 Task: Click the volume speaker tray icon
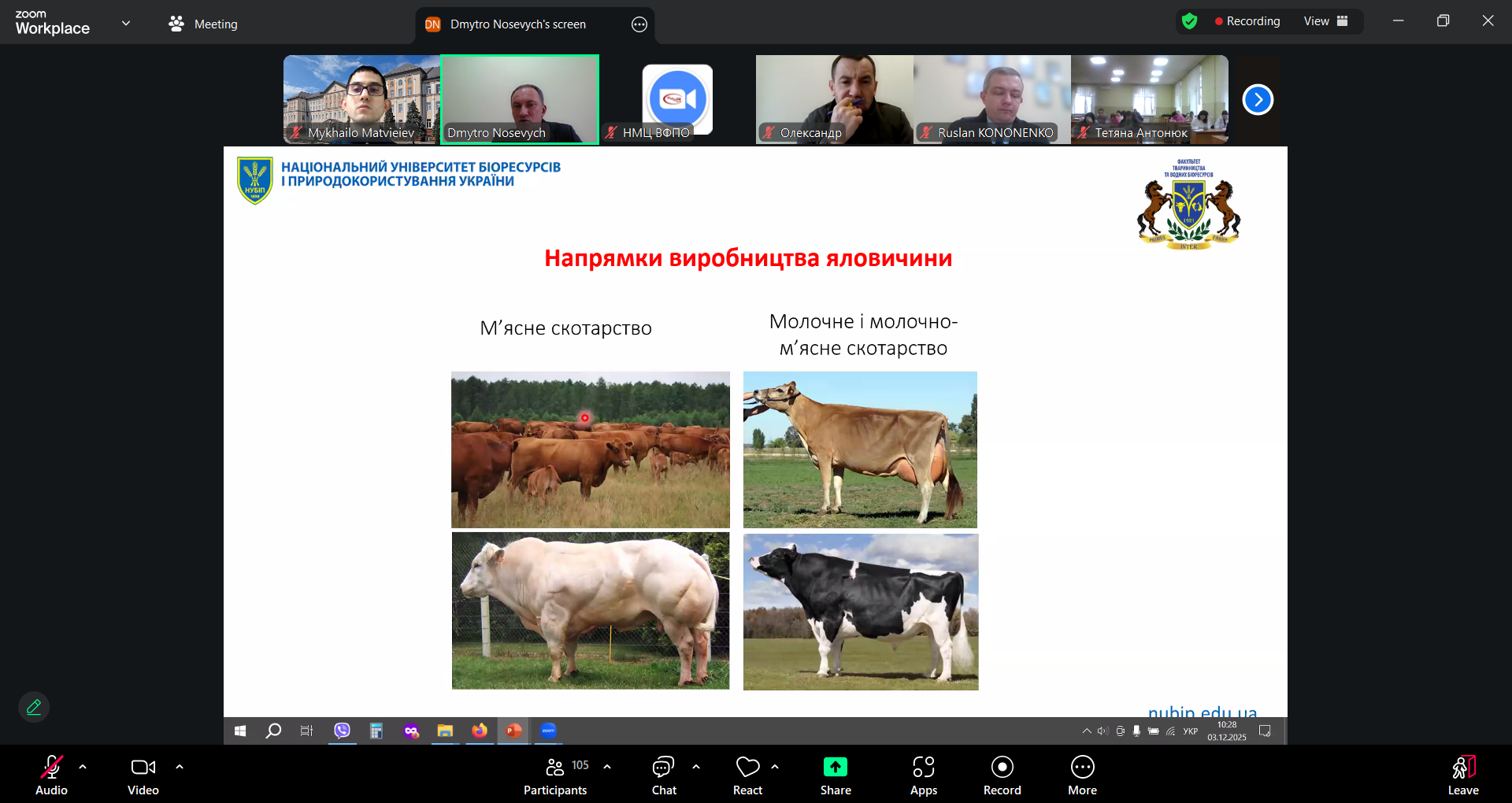[x=1102, y=731]
